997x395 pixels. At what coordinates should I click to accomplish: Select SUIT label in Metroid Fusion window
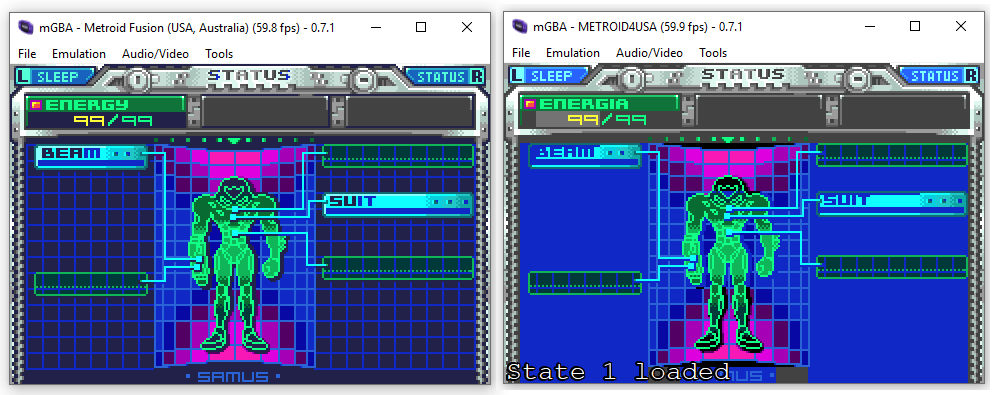tap(352, 202)
